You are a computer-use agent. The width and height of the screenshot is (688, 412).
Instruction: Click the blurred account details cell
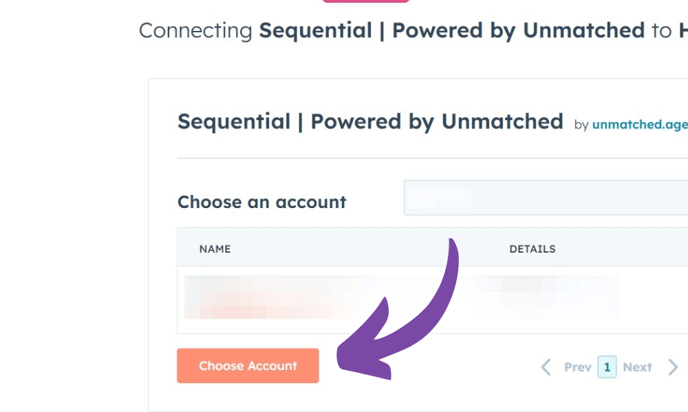550,296
